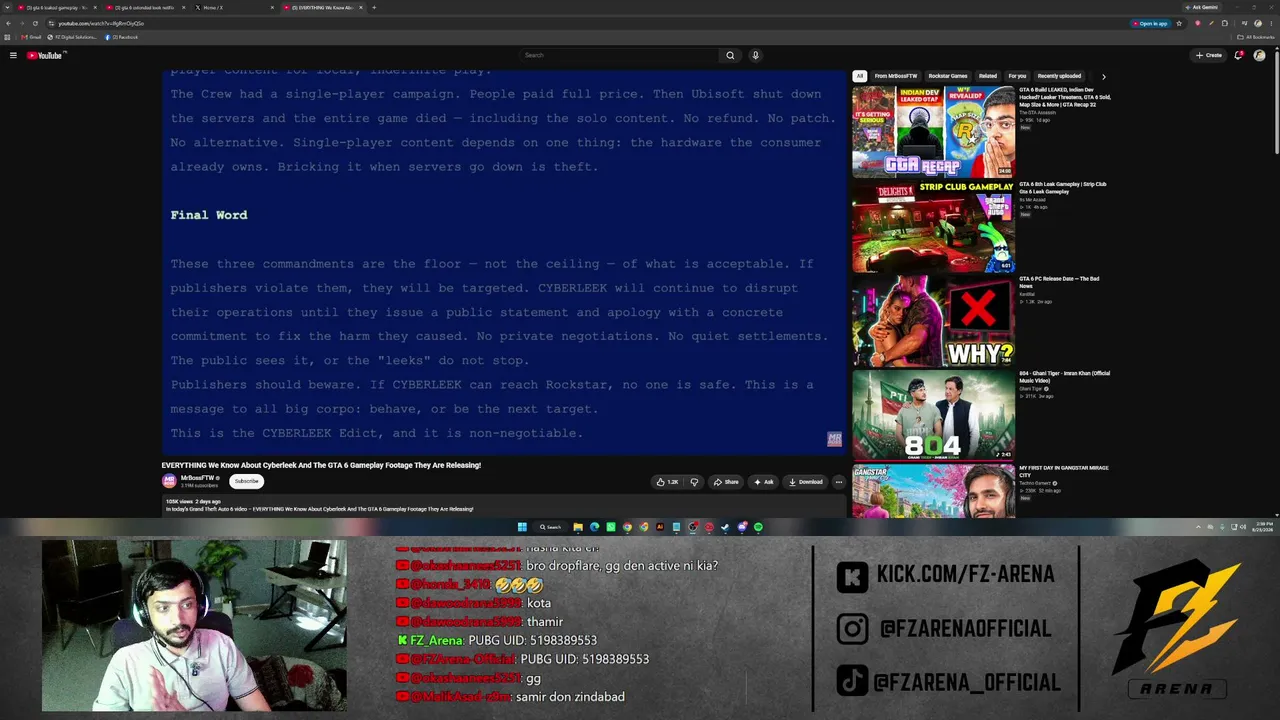Open the Create menu on YouTube
The width and height of the screenshot is (1280, 720).
1209,55
